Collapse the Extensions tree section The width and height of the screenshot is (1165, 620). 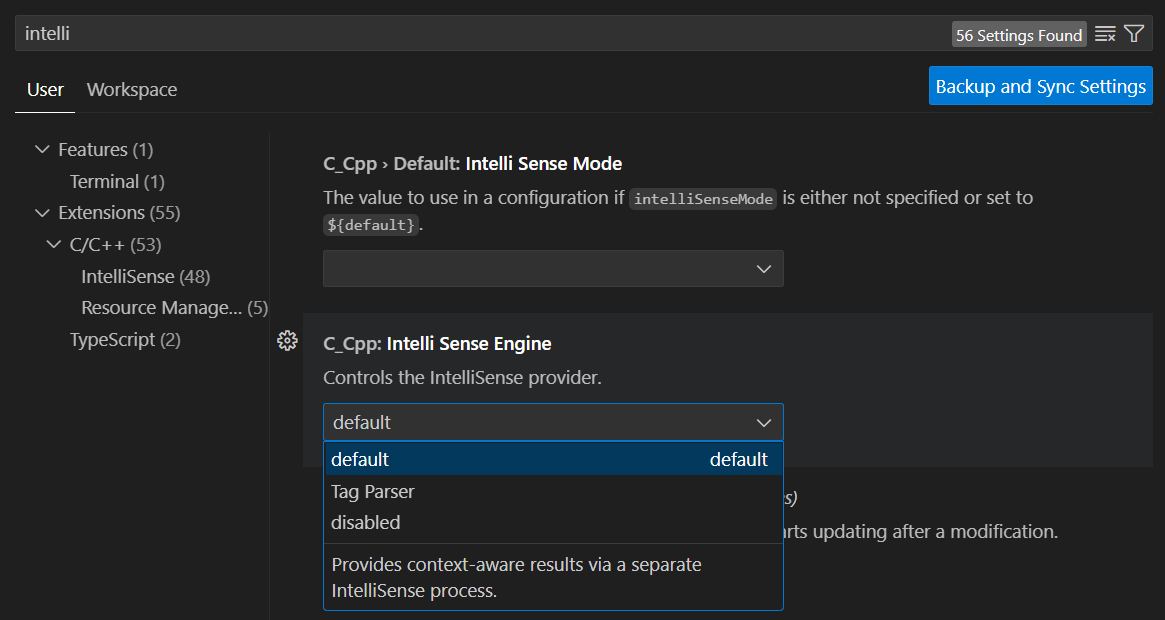tap(42, 213)
